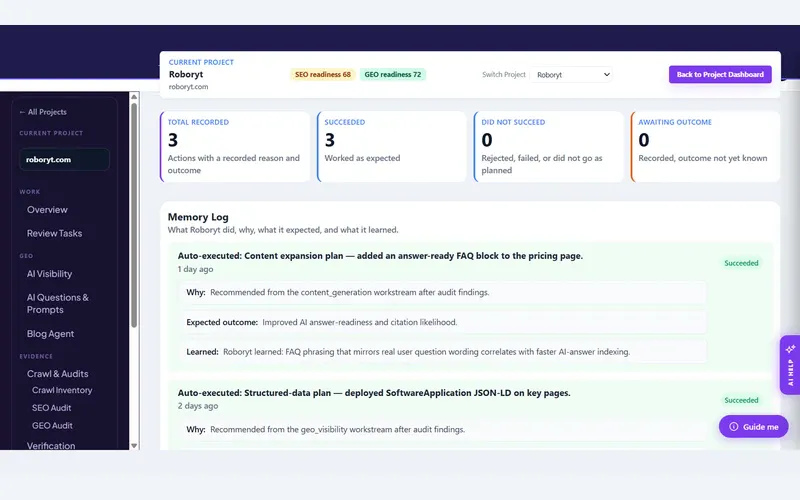Screen dimensions: 800x500
Task: Go back to All Projects
Action: [43, 112]
